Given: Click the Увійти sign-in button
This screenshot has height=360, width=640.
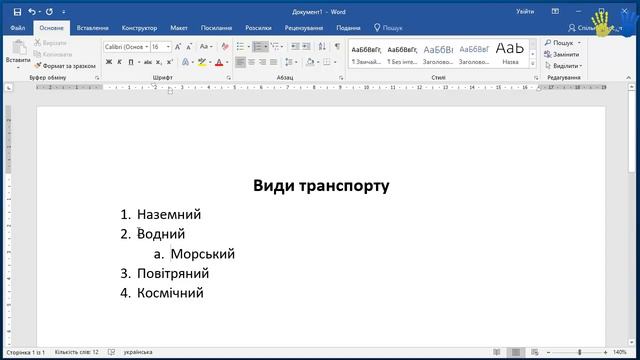Looking at the screenshot, I should click(525, 11).
